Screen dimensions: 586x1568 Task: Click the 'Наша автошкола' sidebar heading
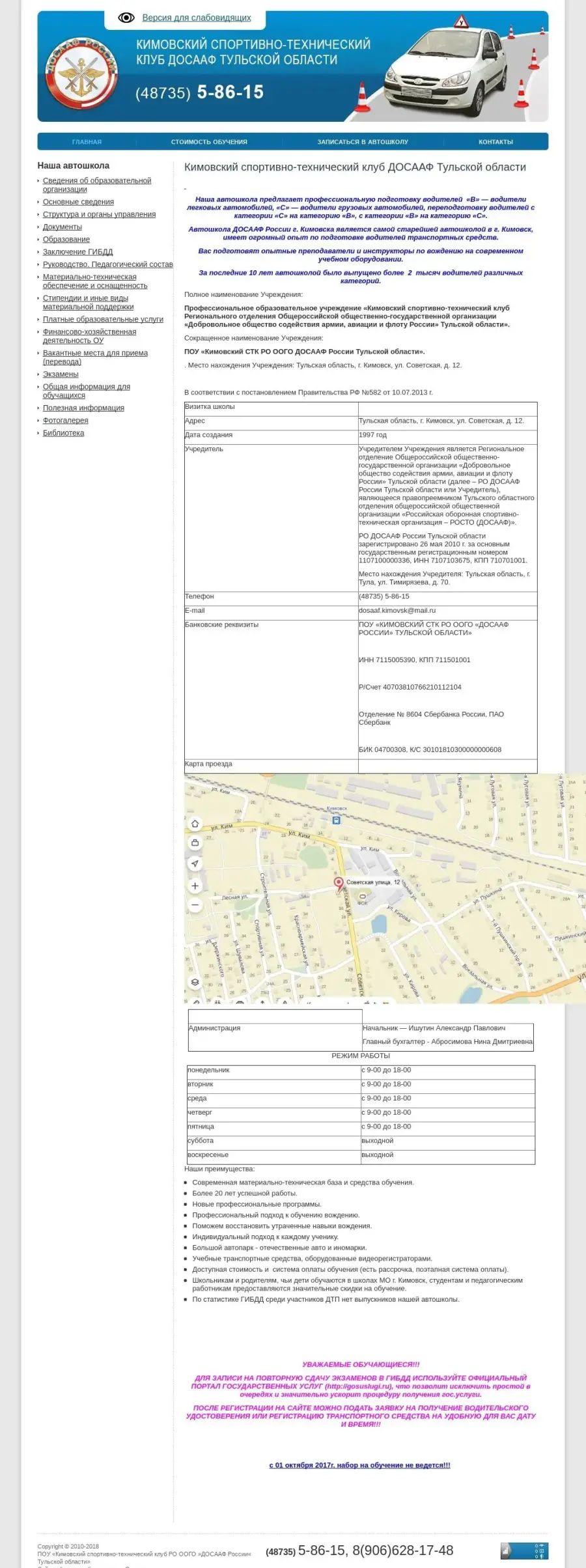74,165
